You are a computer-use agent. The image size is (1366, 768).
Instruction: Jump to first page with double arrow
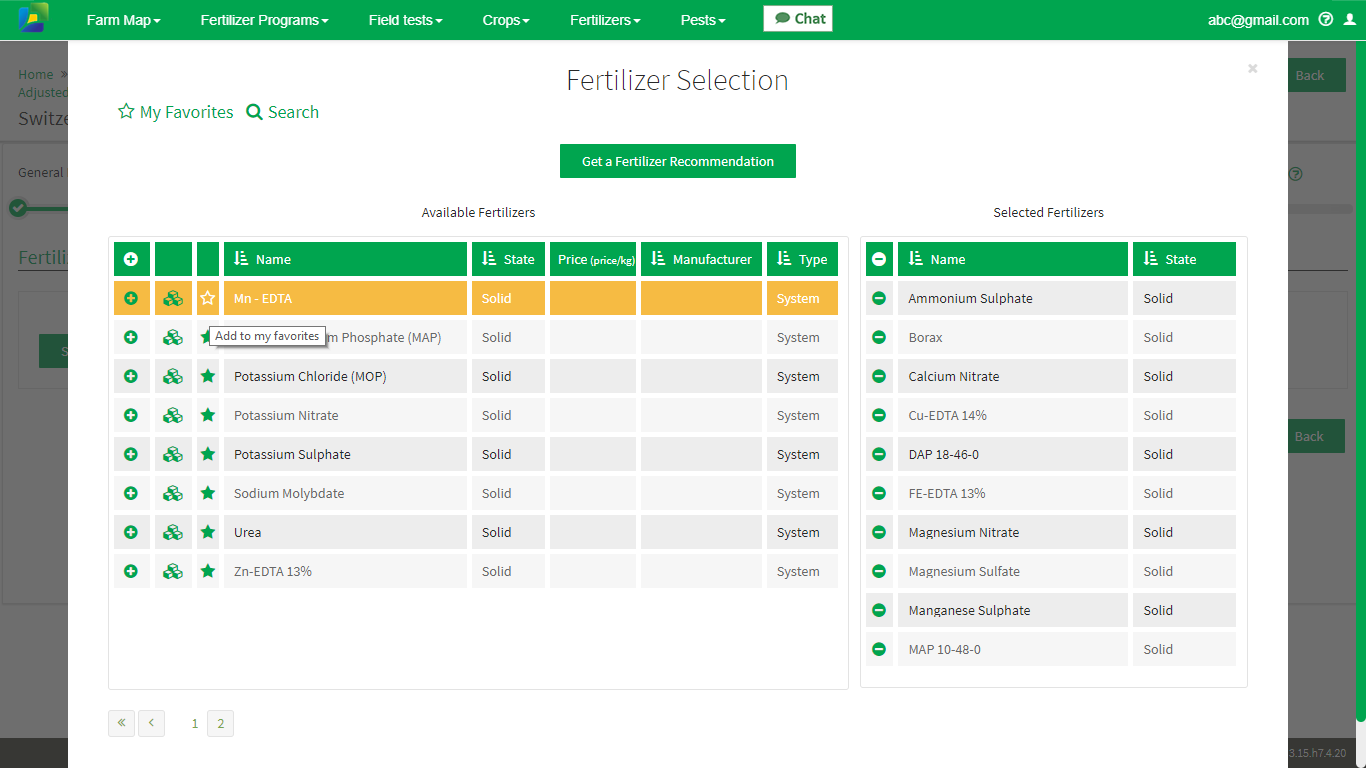point(121,723)
